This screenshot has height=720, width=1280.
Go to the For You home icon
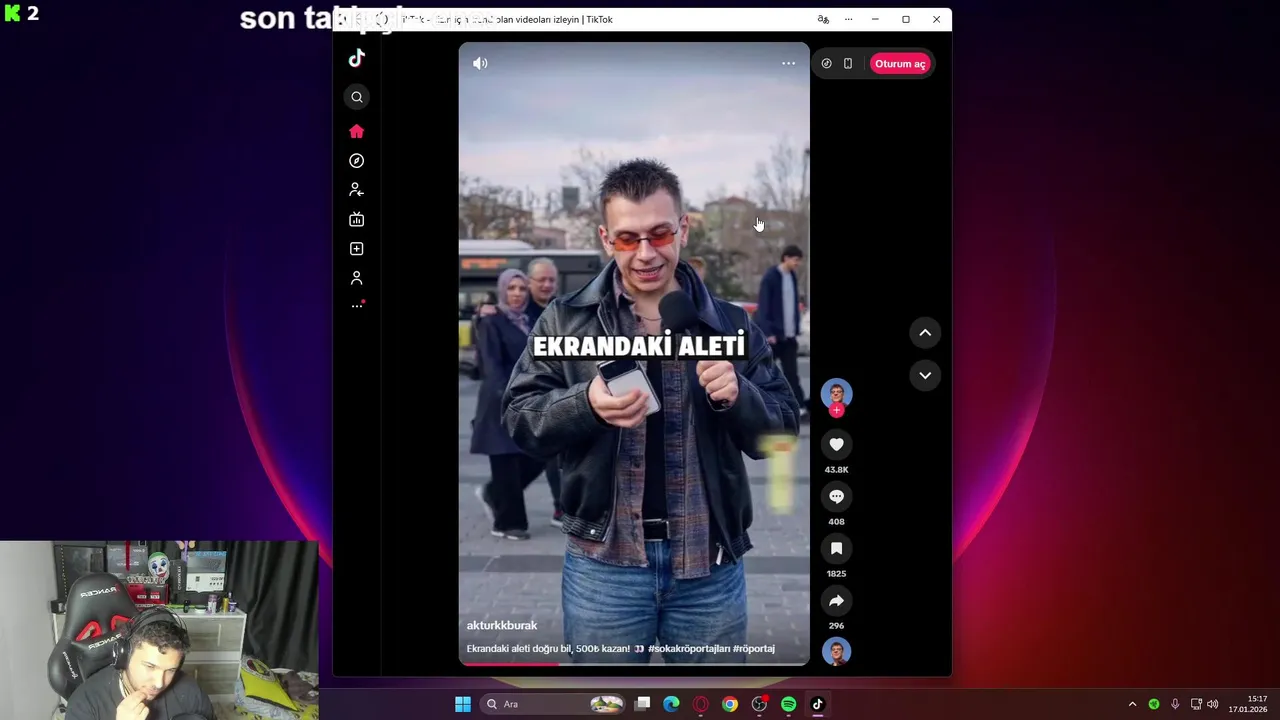[x=357, y=132]
